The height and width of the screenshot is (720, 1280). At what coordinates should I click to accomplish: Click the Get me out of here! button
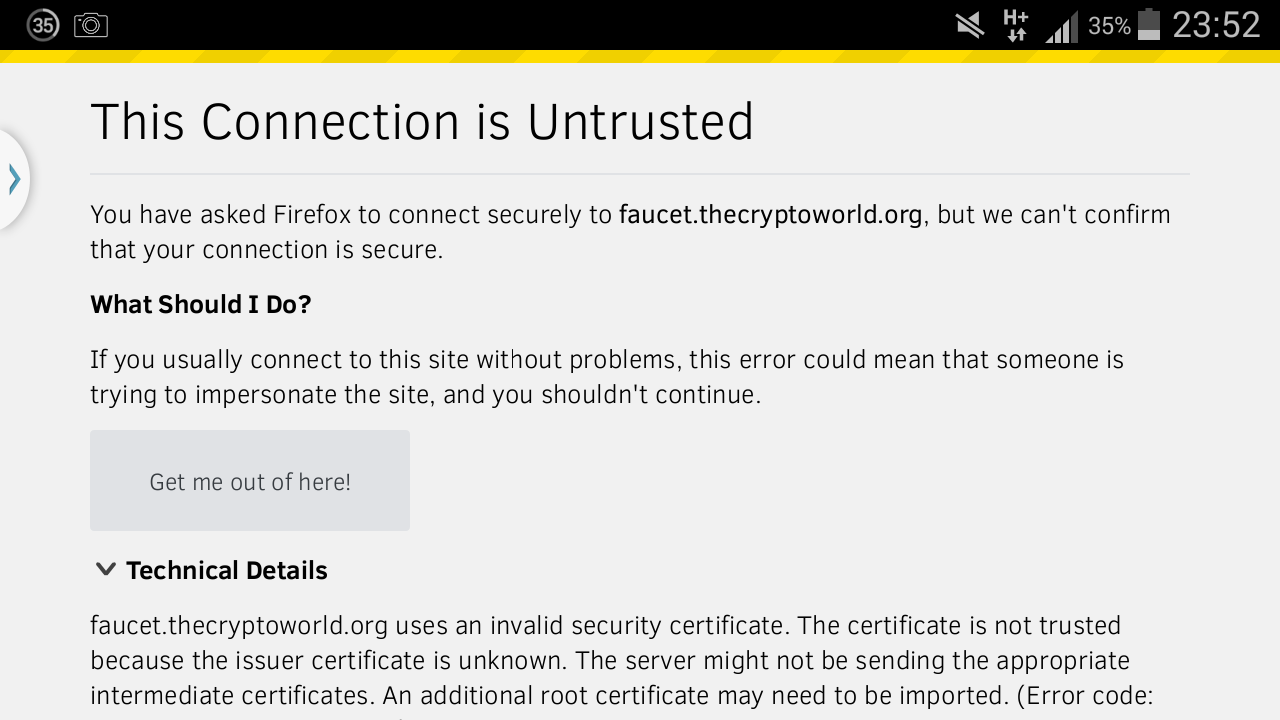click(x=250, y=481)
